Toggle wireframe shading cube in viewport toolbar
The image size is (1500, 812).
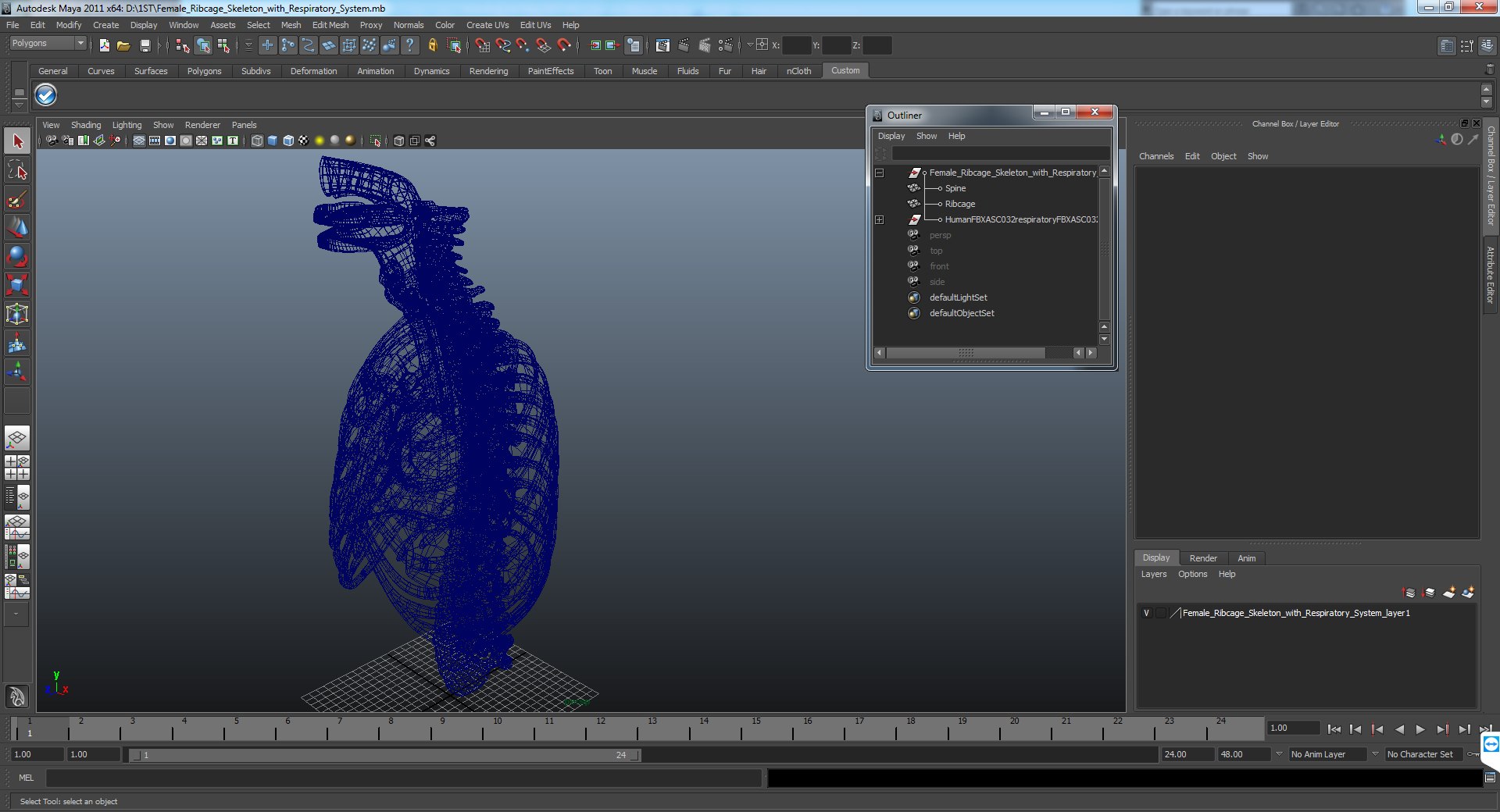coord(257,141)
